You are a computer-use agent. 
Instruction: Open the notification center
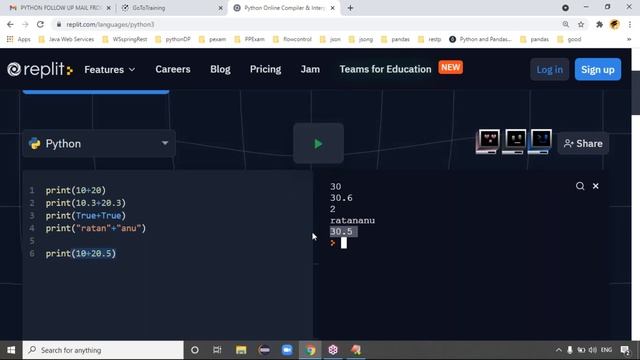click(x=624, y=350)
